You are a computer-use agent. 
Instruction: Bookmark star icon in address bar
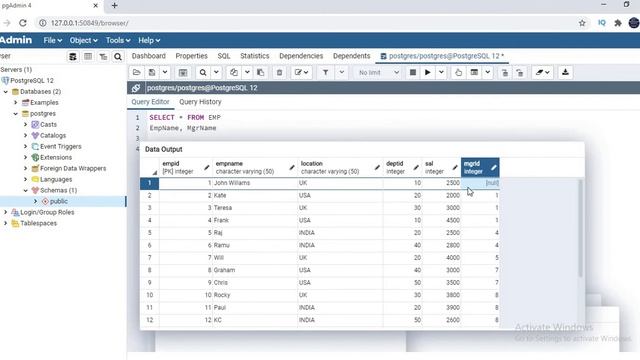[x=582, y=23]
